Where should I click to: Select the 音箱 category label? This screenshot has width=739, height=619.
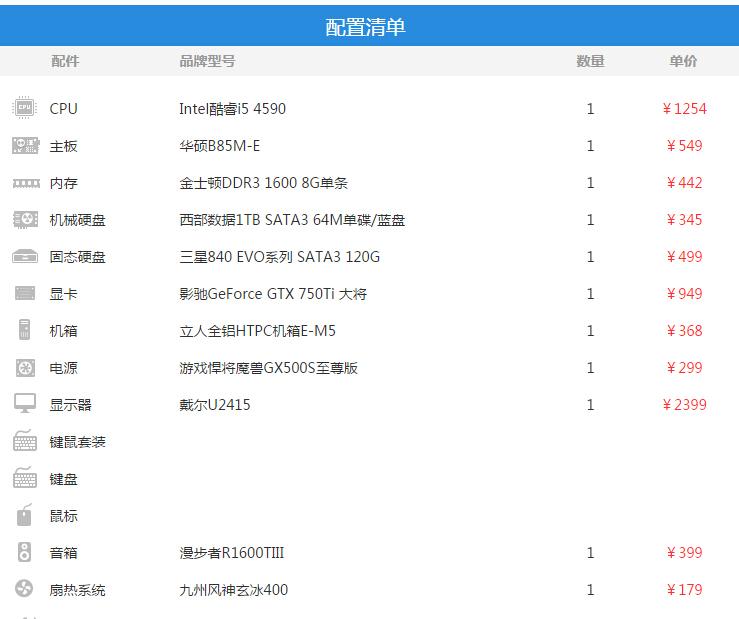point(63,553)
